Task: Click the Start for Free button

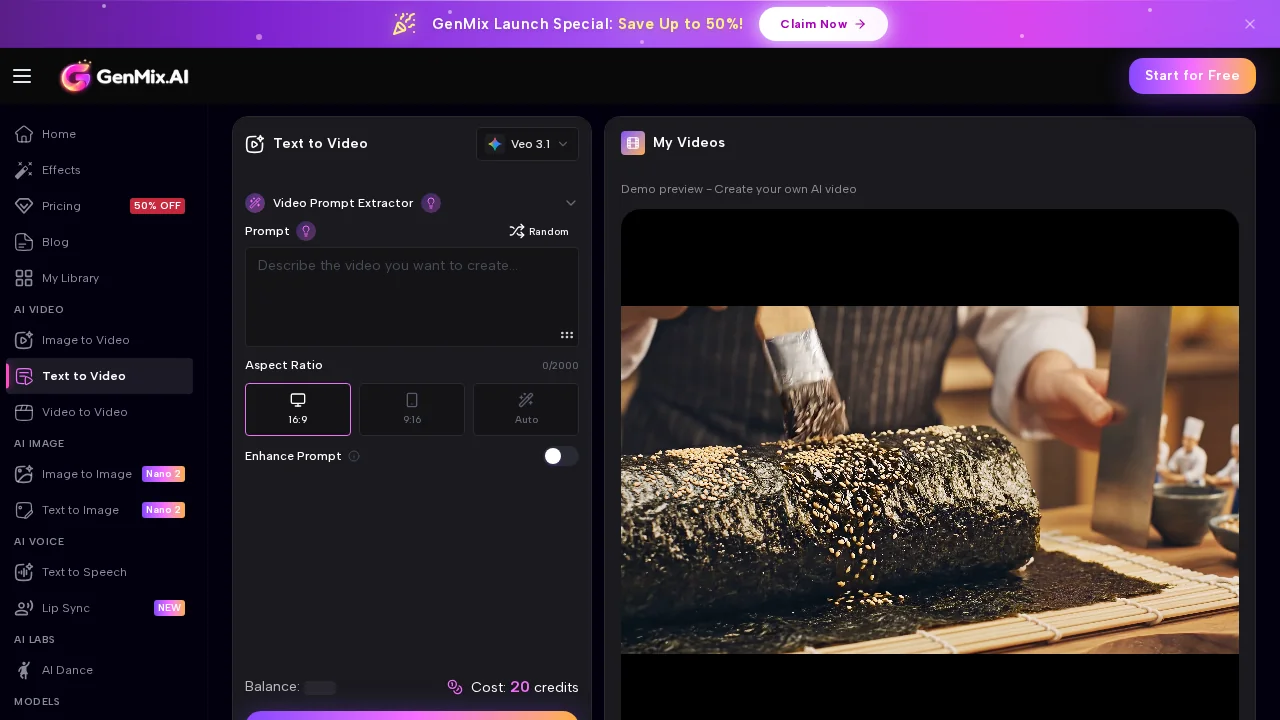Action: coord(1192,76)
